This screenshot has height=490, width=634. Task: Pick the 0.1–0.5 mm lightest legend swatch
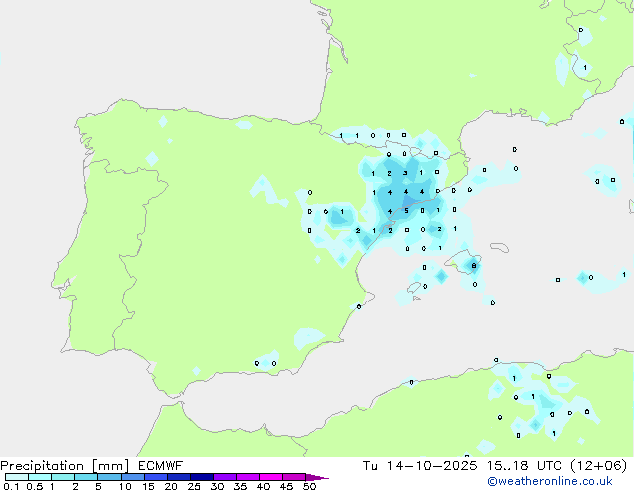tap(16, 478)
